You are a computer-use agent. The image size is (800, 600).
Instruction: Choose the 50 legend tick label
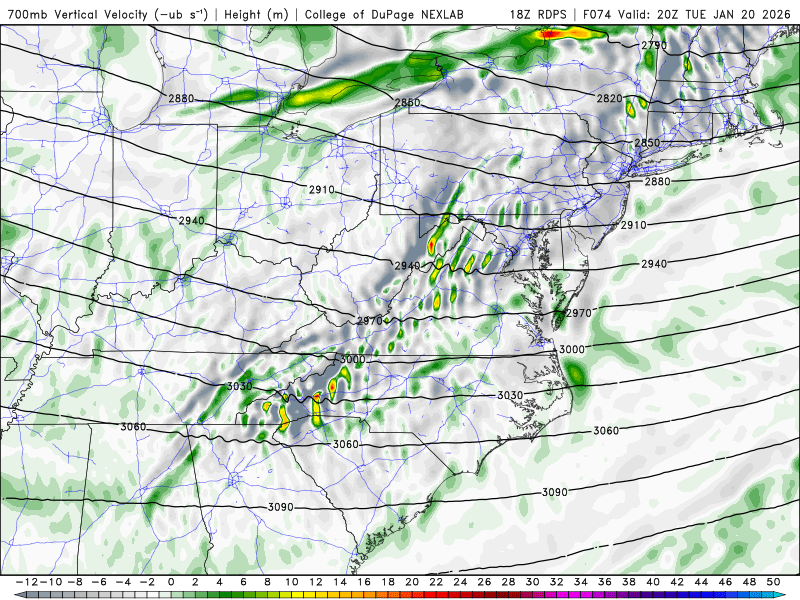click(x=773, y=582)
